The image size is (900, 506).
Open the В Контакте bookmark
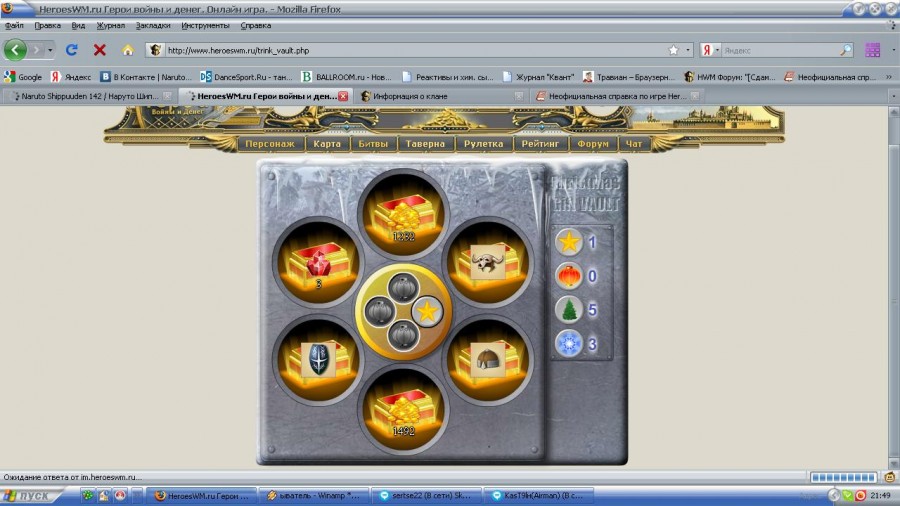pos(146,76)
